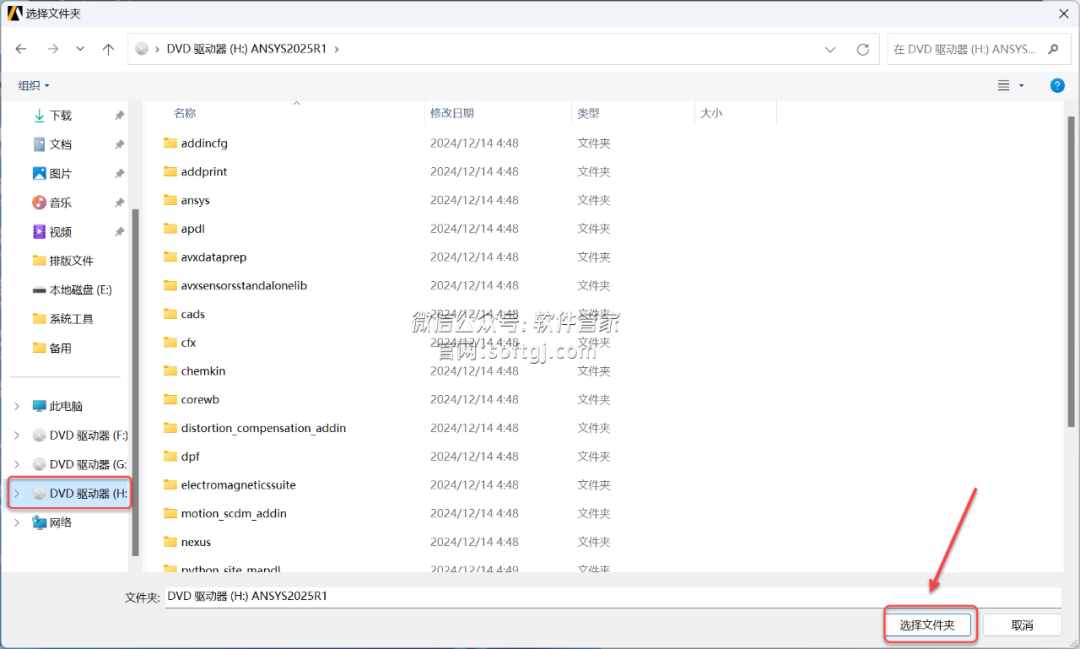Open help with the question mark icon

point(1057,85)
